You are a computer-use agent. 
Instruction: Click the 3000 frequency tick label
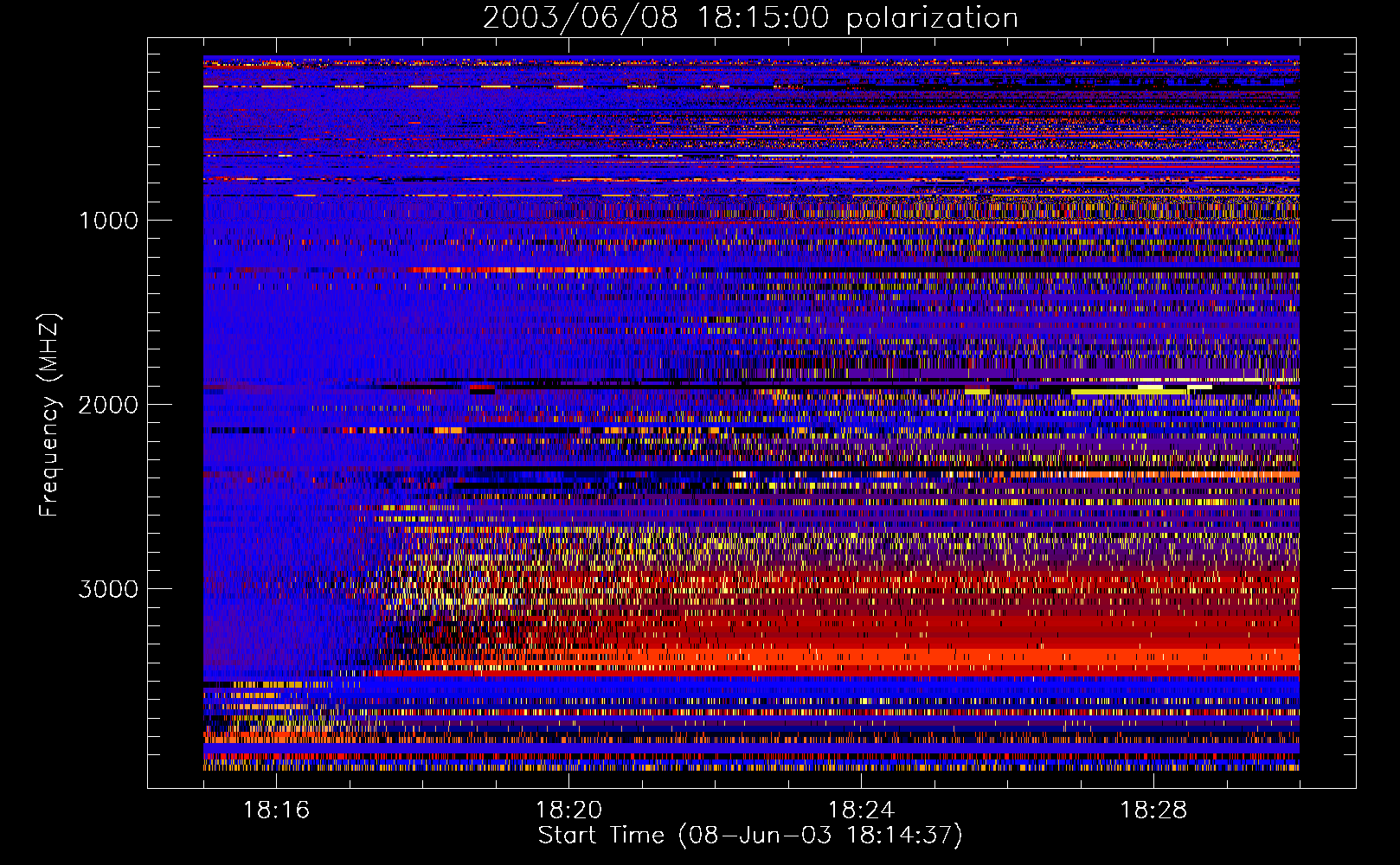pos(108,589)
